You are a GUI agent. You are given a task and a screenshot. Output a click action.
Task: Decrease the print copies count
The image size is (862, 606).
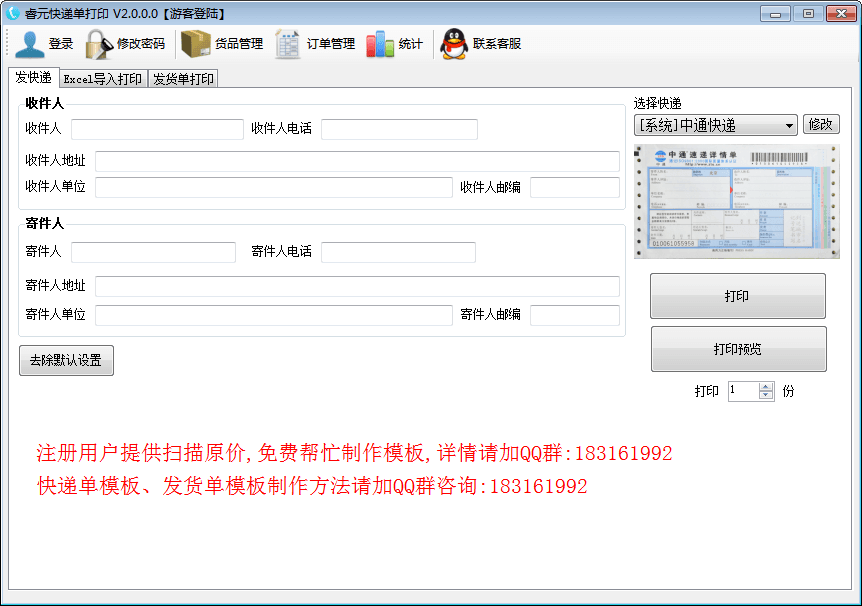tap(766, 396)
